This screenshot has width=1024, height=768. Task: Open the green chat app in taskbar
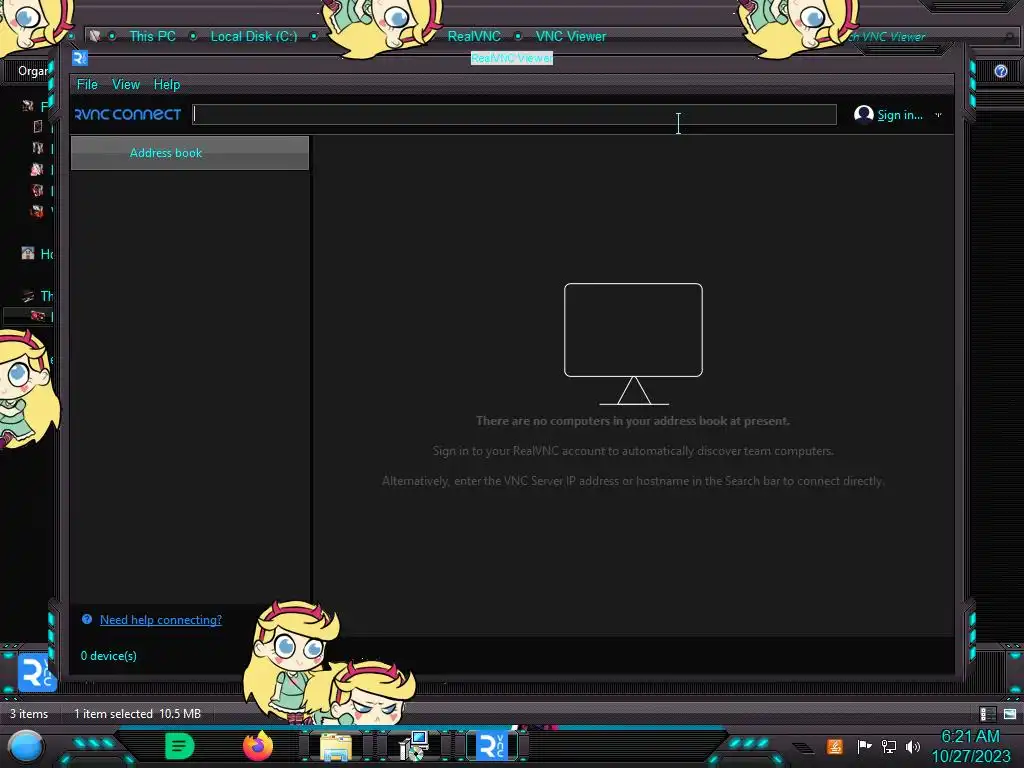click(x=180, y=746)
